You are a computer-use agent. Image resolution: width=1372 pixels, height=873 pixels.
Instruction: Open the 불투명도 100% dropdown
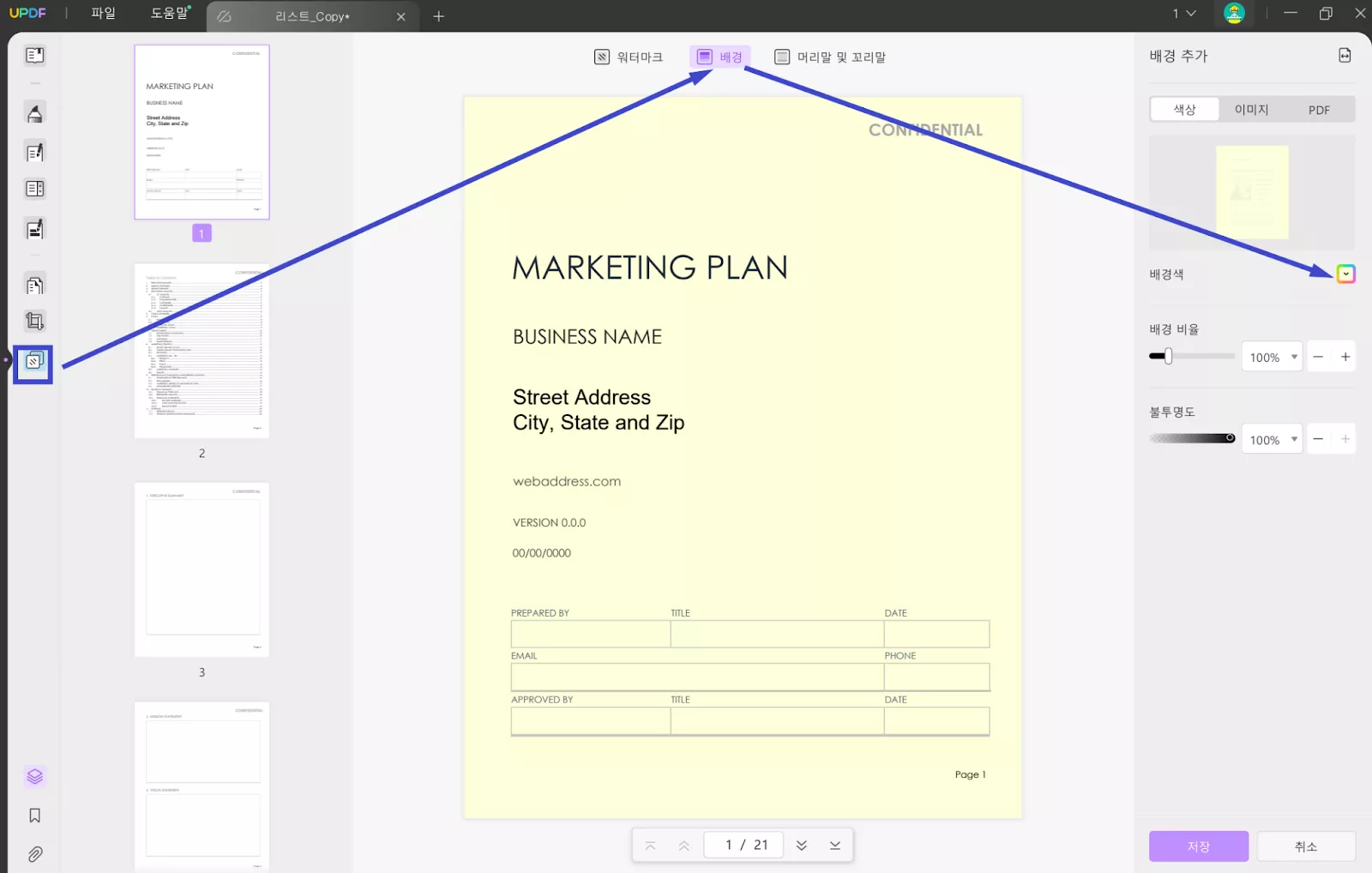click(1273, 439)
